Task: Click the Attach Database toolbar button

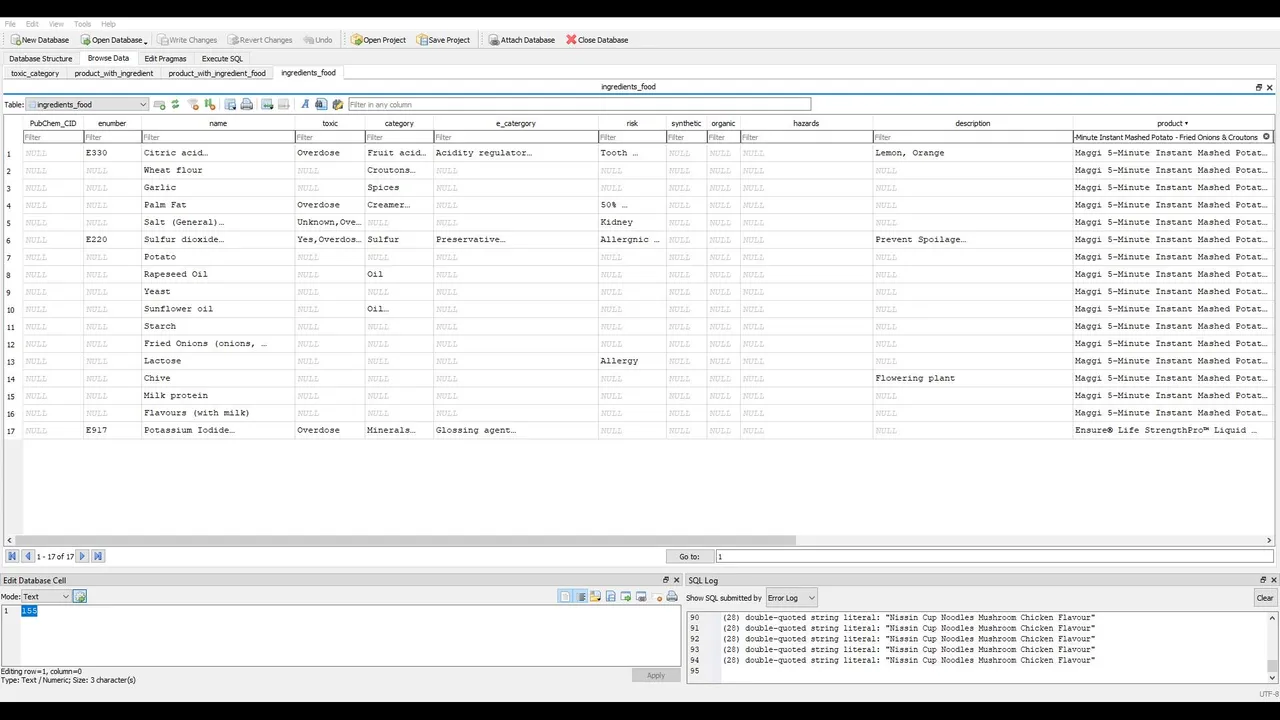Action: (521, 40)
